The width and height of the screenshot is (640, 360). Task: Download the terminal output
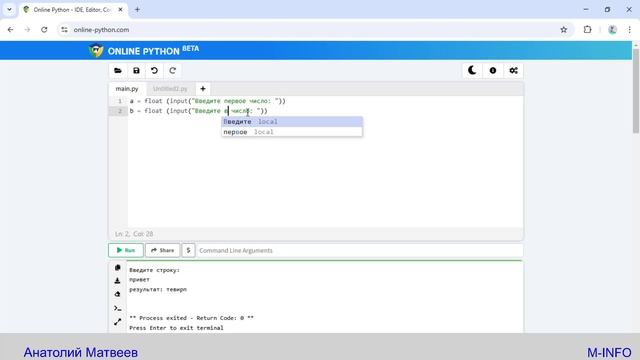tap(118, 281)
